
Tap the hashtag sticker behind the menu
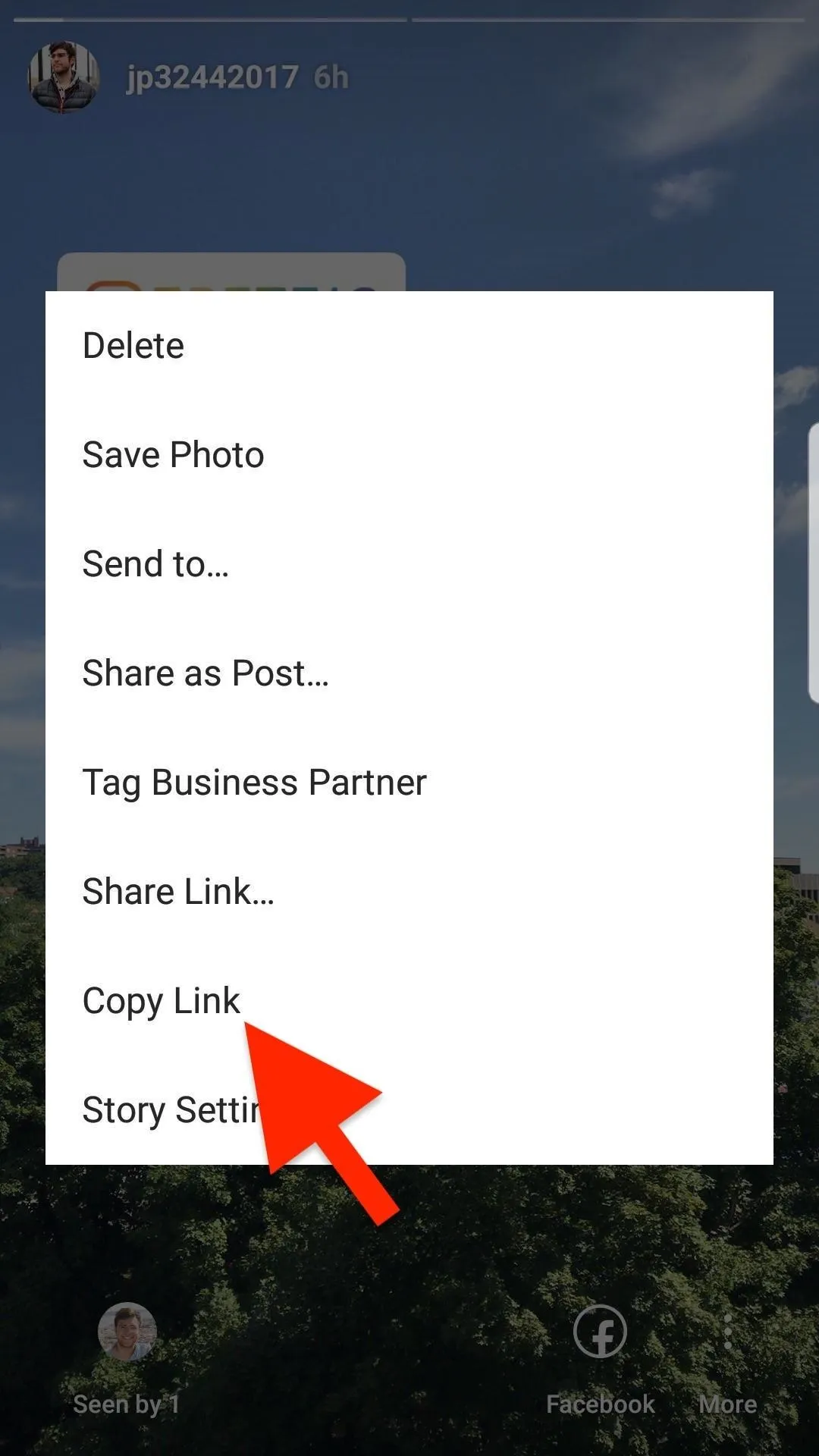(x=231, y=272)
